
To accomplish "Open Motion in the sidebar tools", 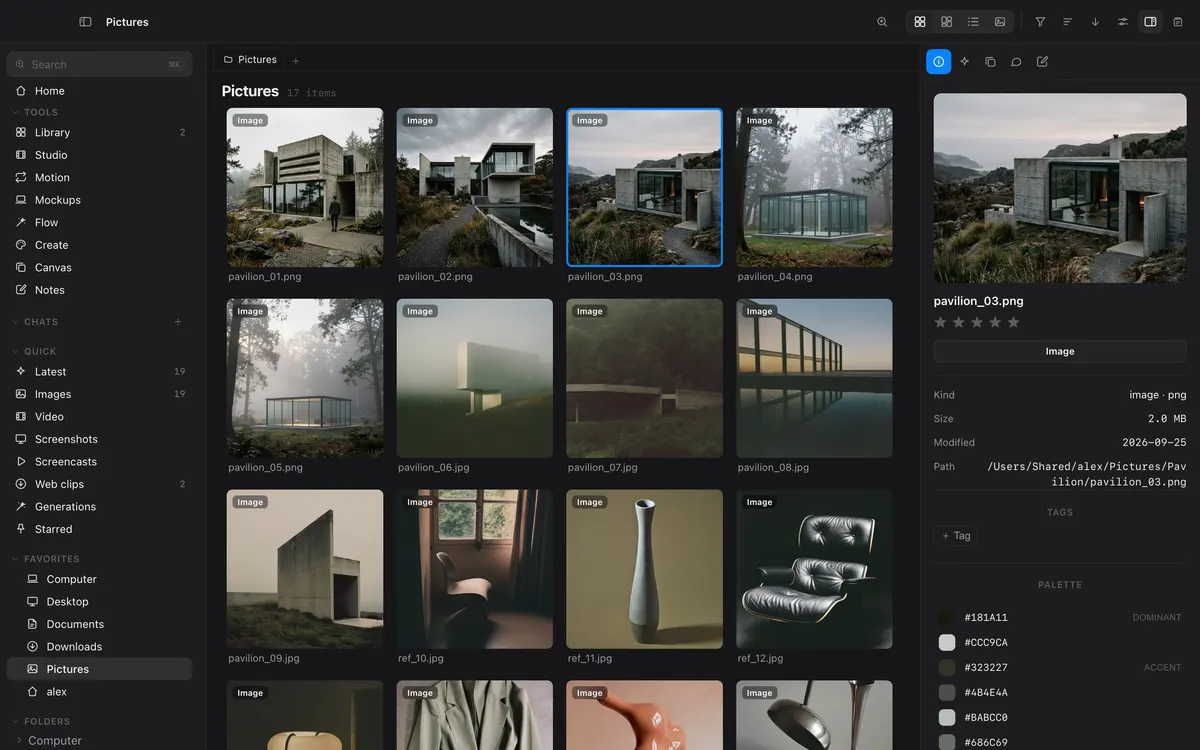I will coord(99,177).
